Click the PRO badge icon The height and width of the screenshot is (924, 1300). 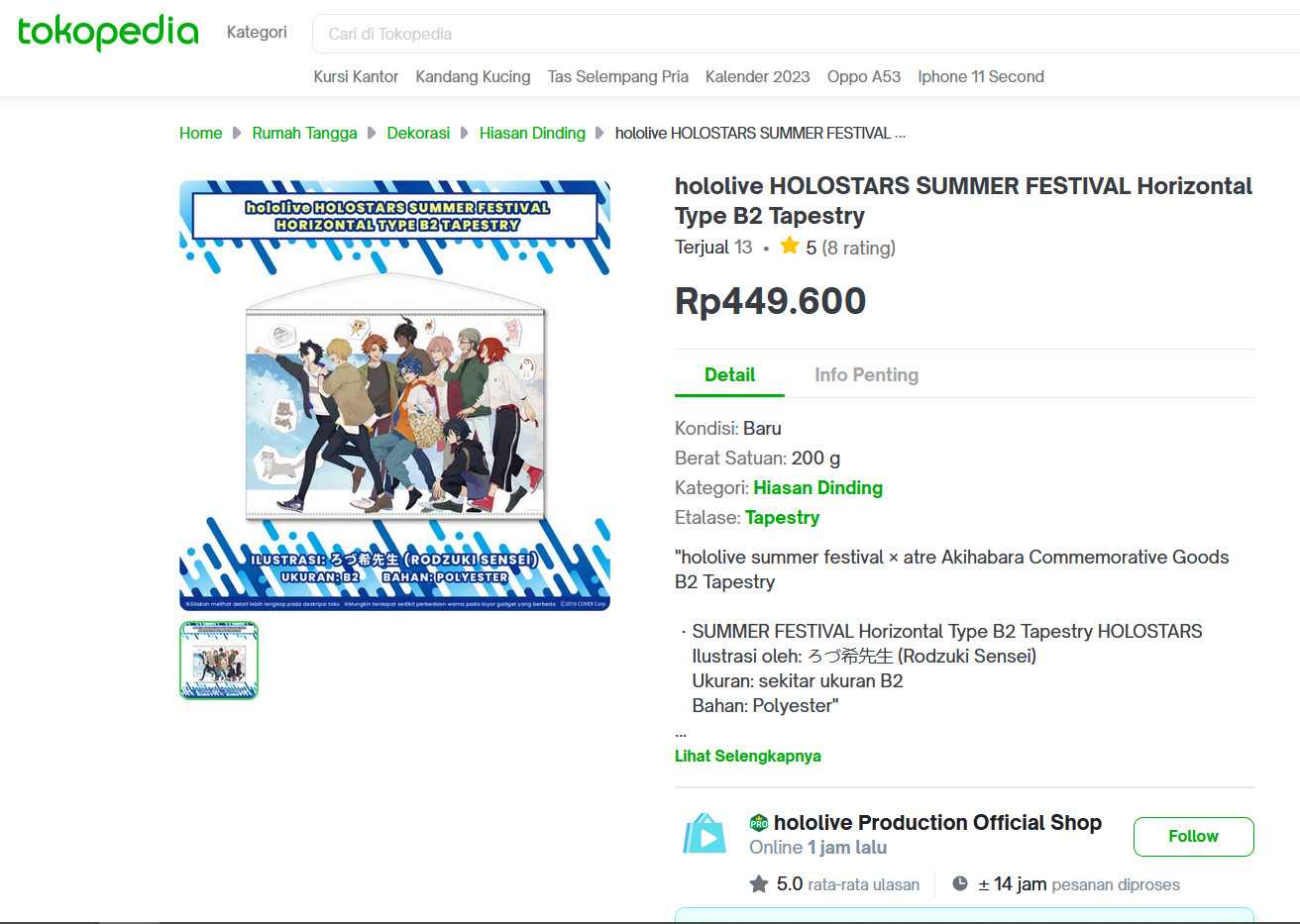coord(759,823)
